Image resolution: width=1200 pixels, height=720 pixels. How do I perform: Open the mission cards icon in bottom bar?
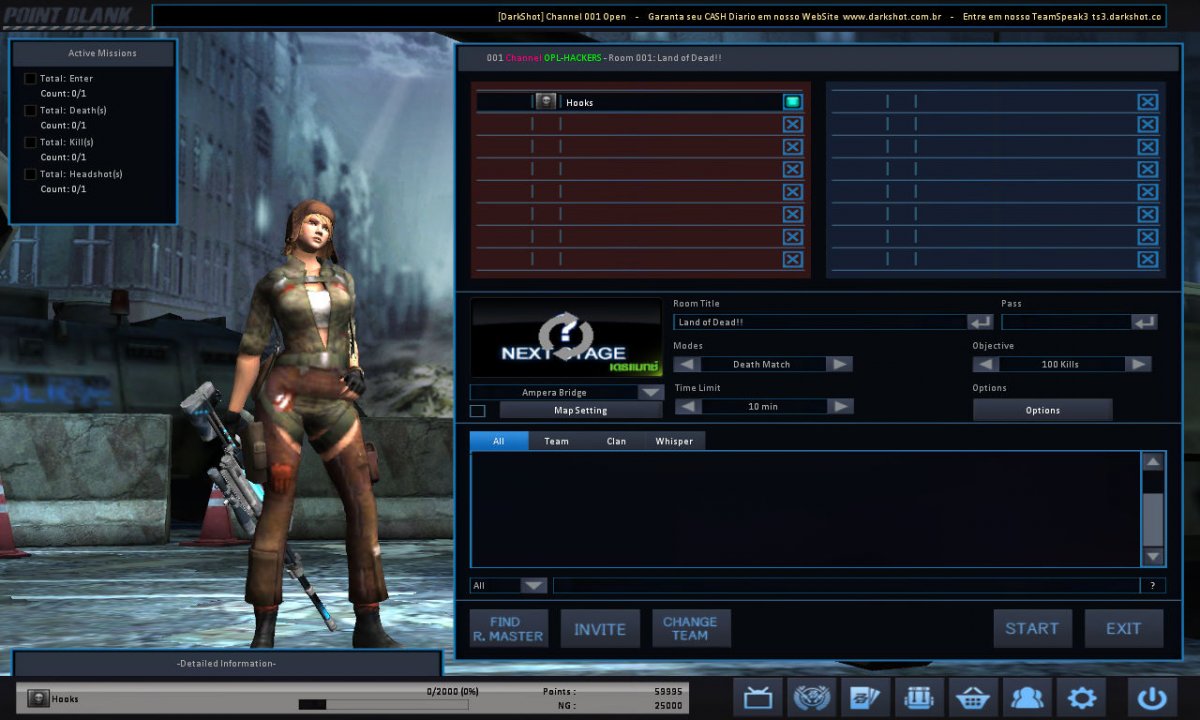(x=866, y=697)
